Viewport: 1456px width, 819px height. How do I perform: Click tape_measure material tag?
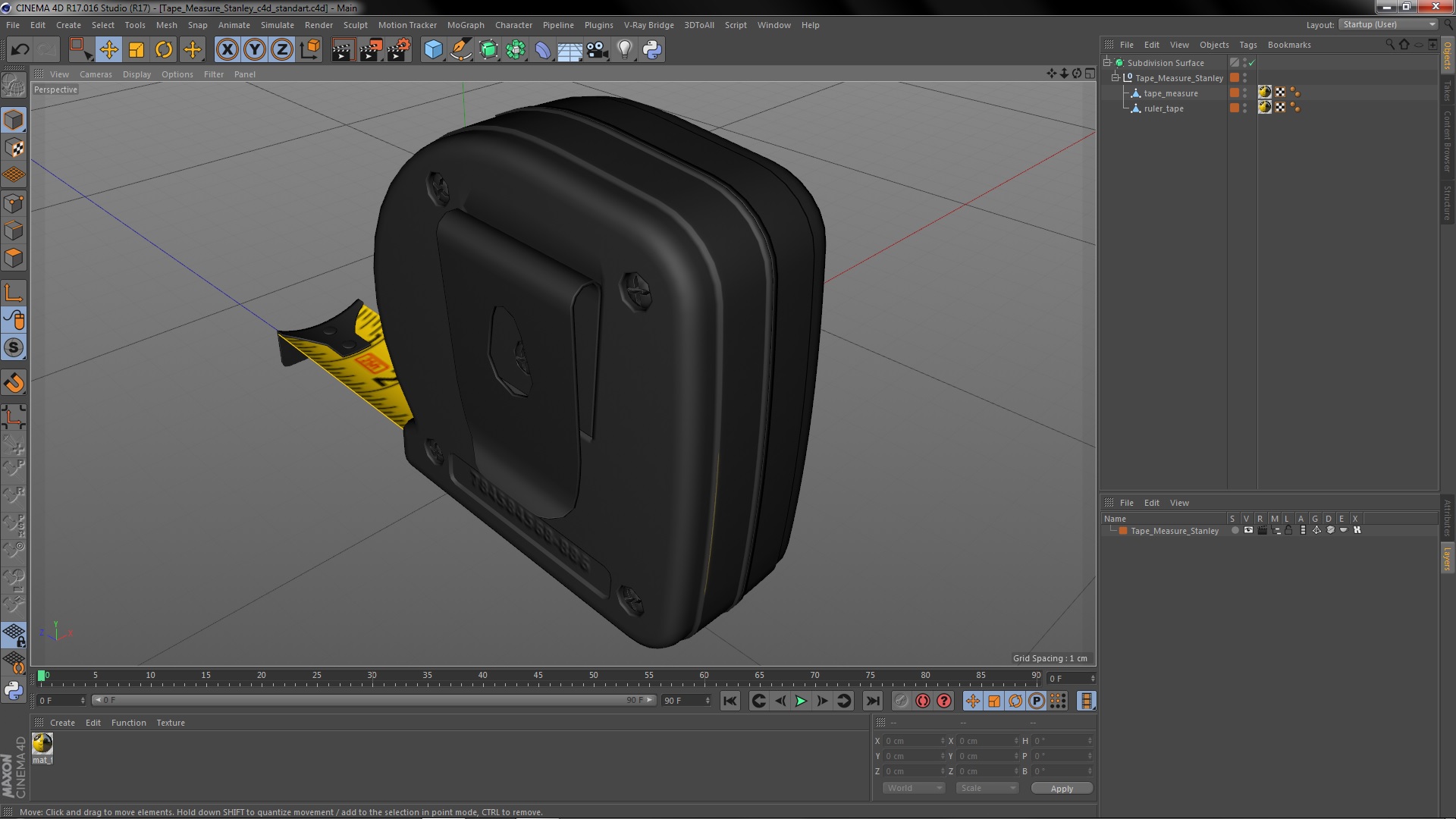(1264, 93)
